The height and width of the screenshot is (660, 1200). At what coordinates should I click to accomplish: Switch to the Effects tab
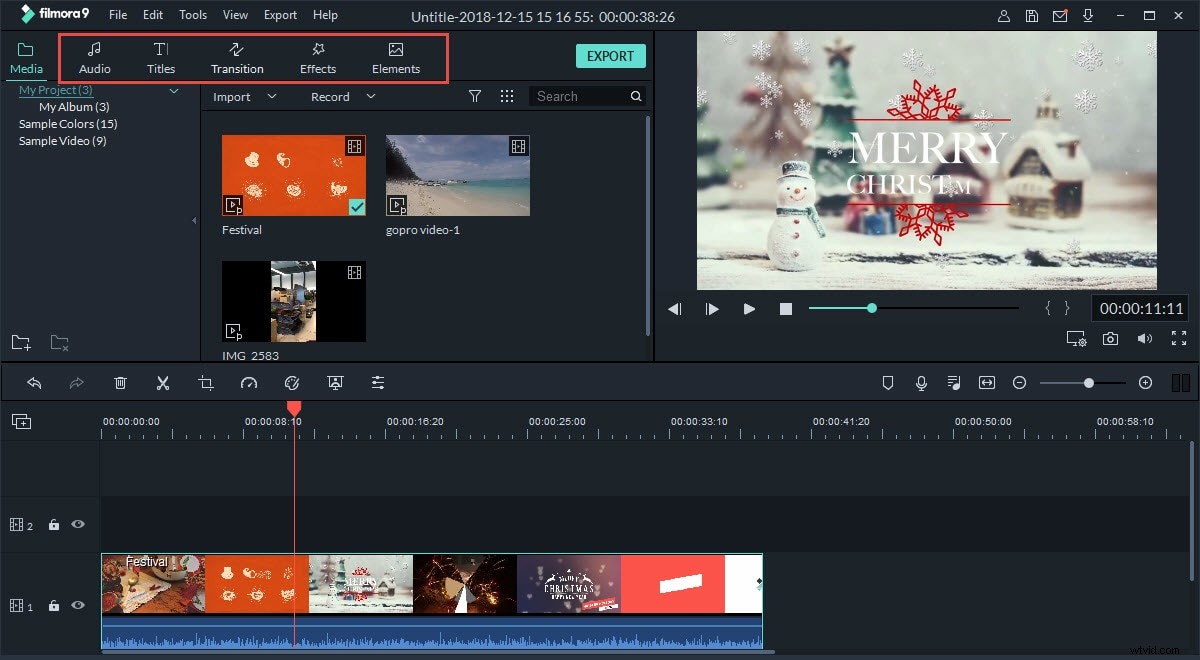[317, 57]
